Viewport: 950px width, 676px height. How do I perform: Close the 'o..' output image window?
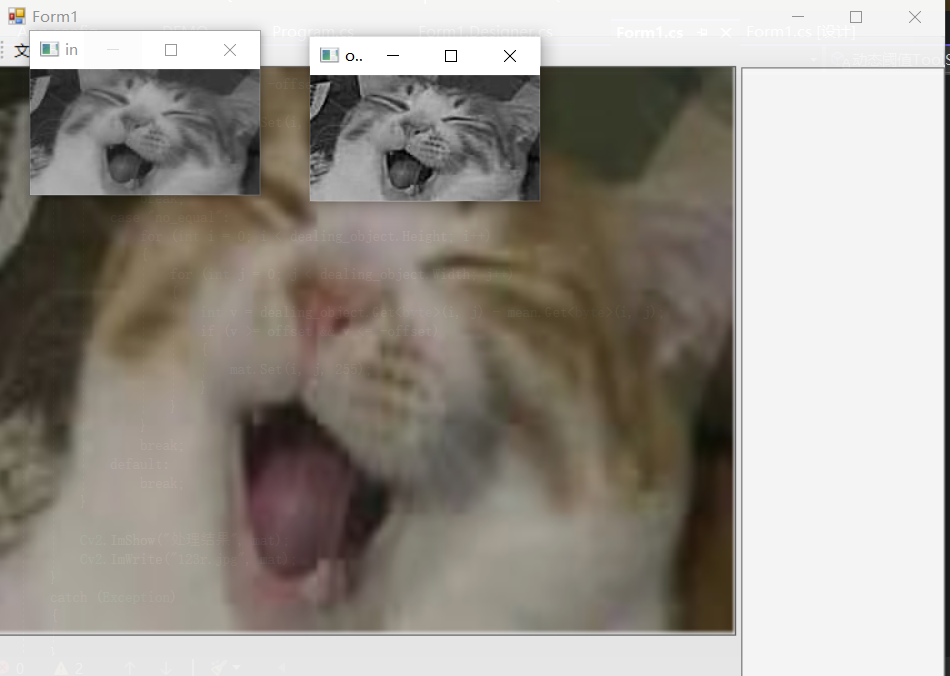tap(510, 56)
